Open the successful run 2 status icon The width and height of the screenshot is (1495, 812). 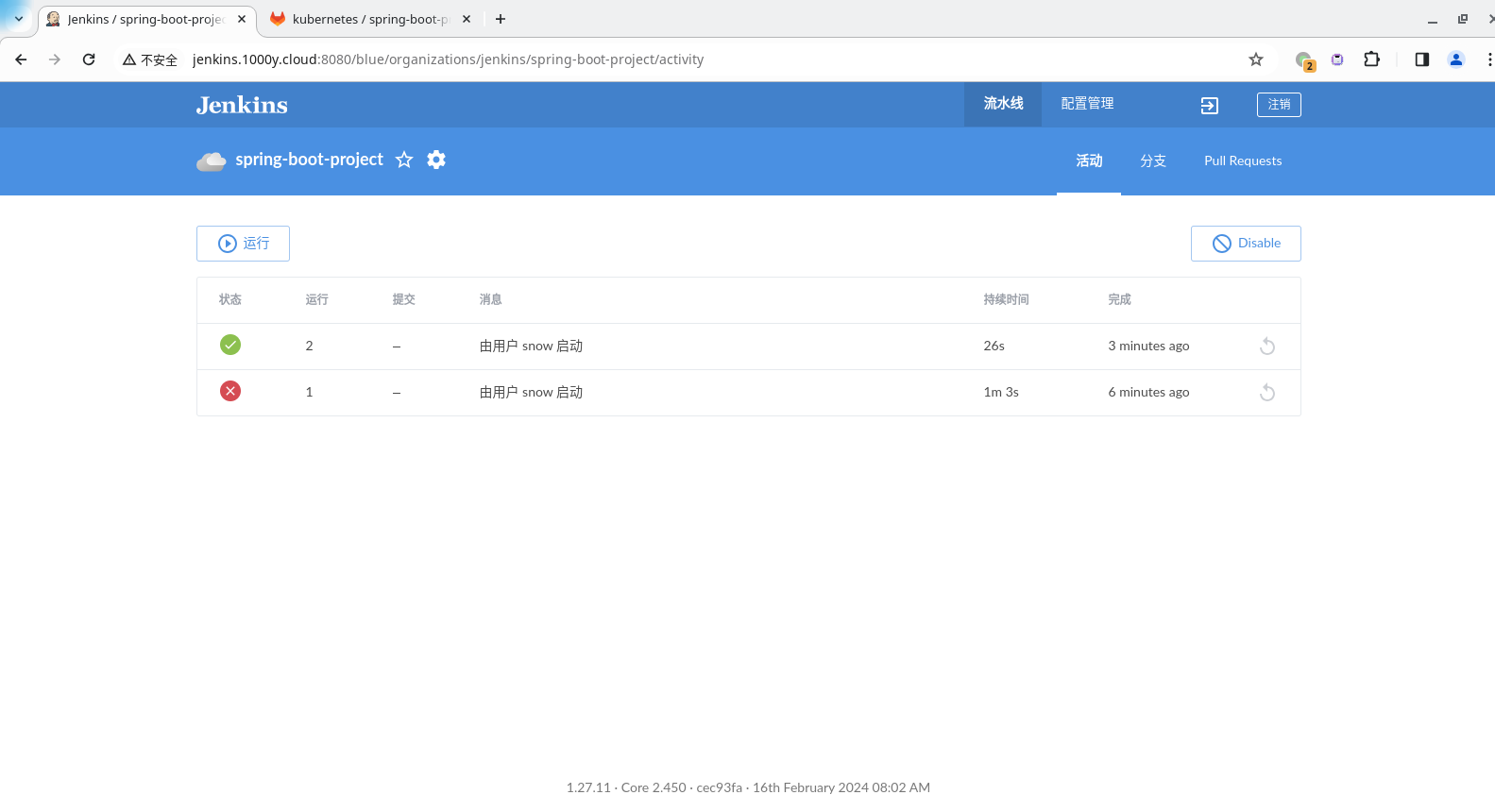click(230, 345)
